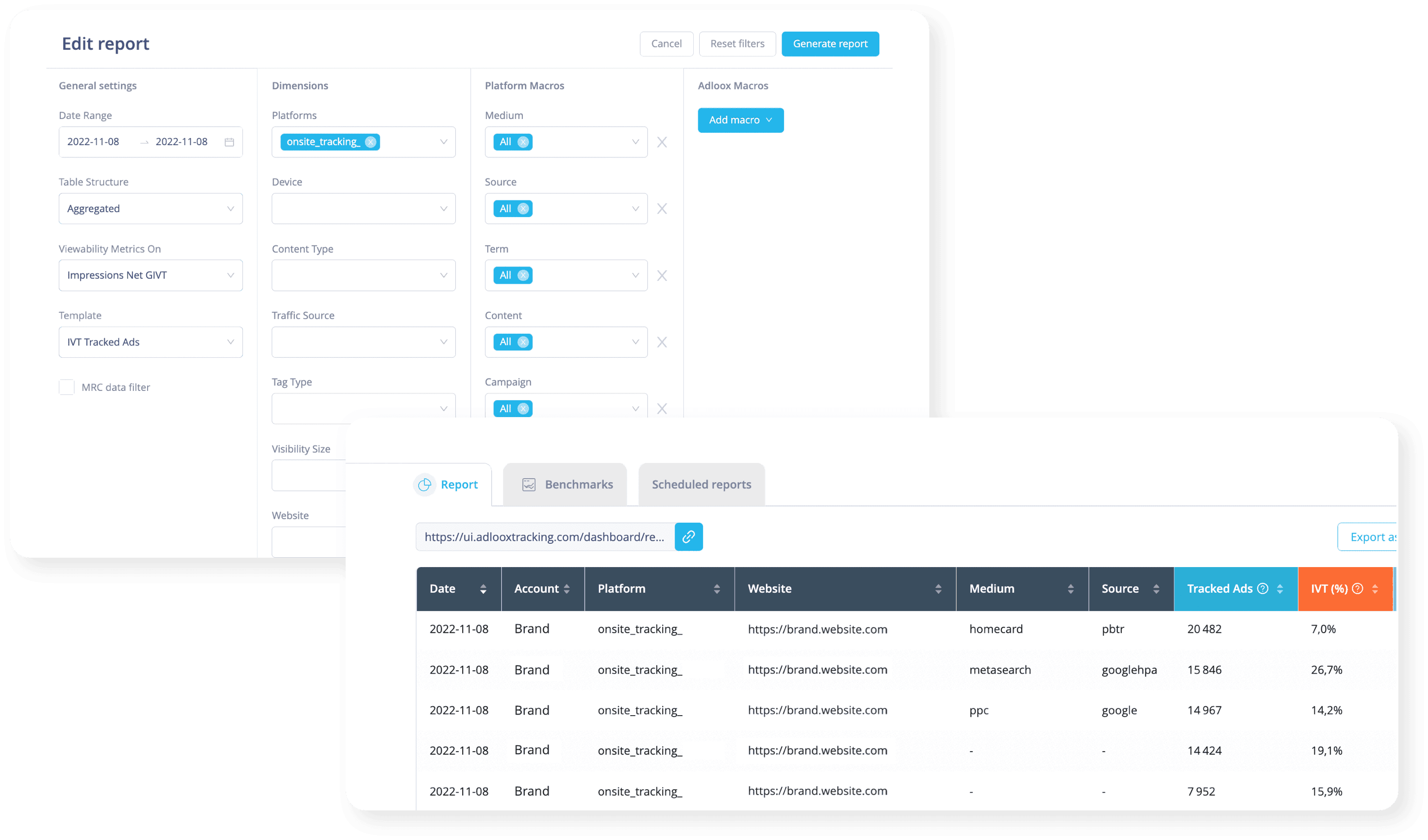Click Tracked Ads help question icon
The width and height of the screenshot is (1428, 840).
[1263, 588]
